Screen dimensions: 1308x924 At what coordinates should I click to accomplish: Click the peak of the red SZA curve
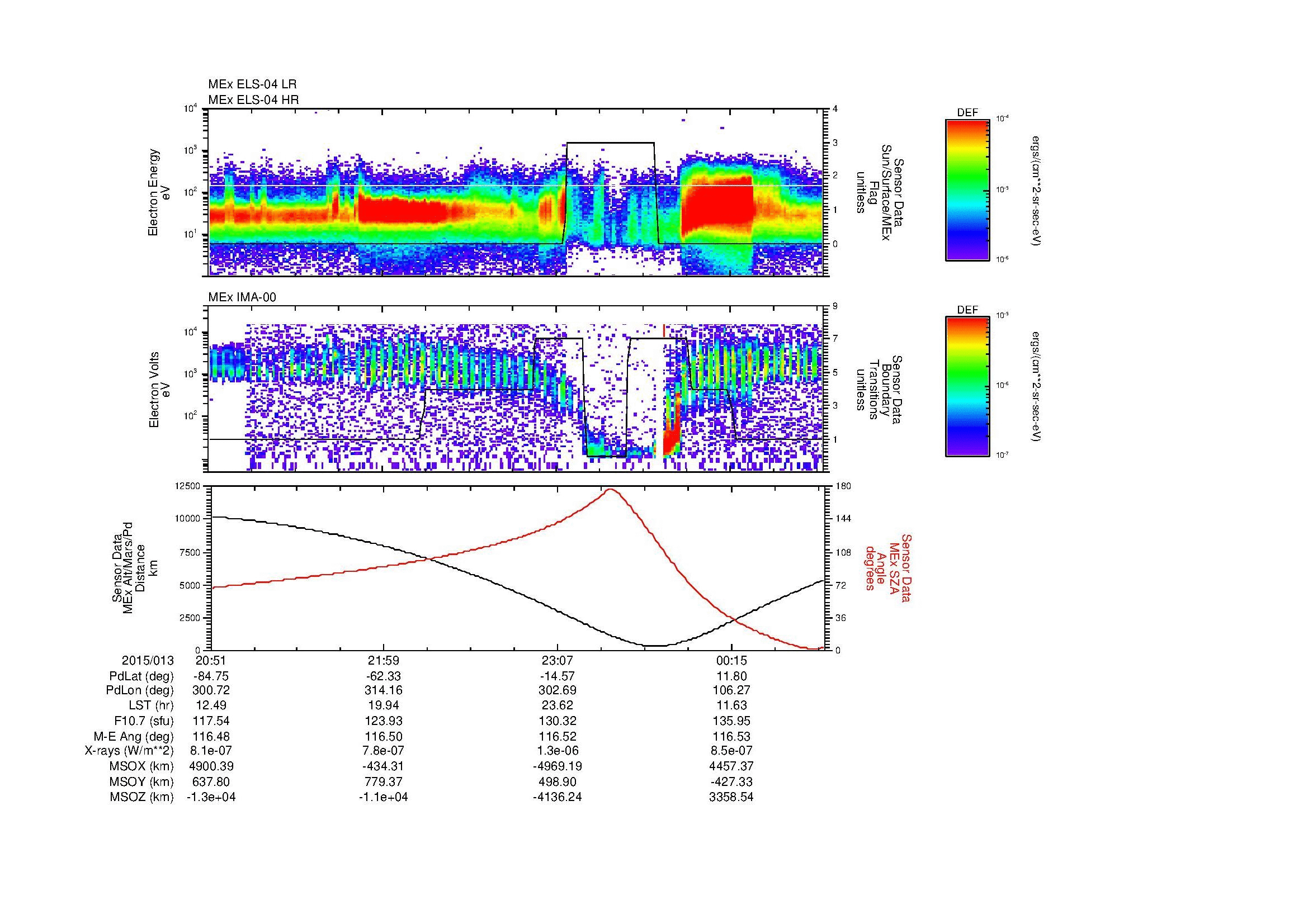(x=611, y=489)
